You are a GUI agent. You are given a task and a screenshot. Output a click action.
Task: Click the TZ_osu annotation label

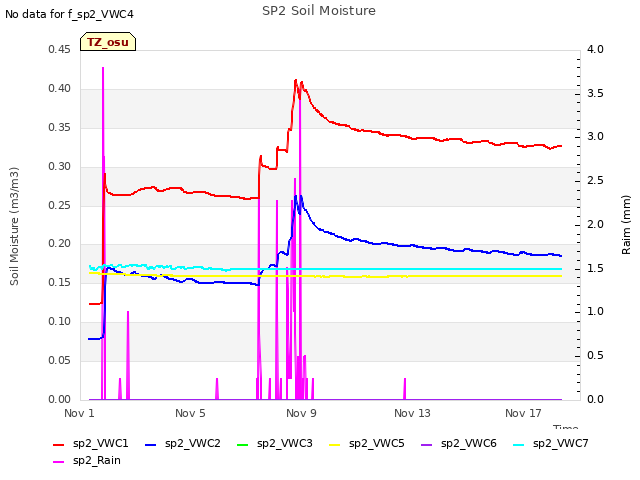click(x=108, y=42)
